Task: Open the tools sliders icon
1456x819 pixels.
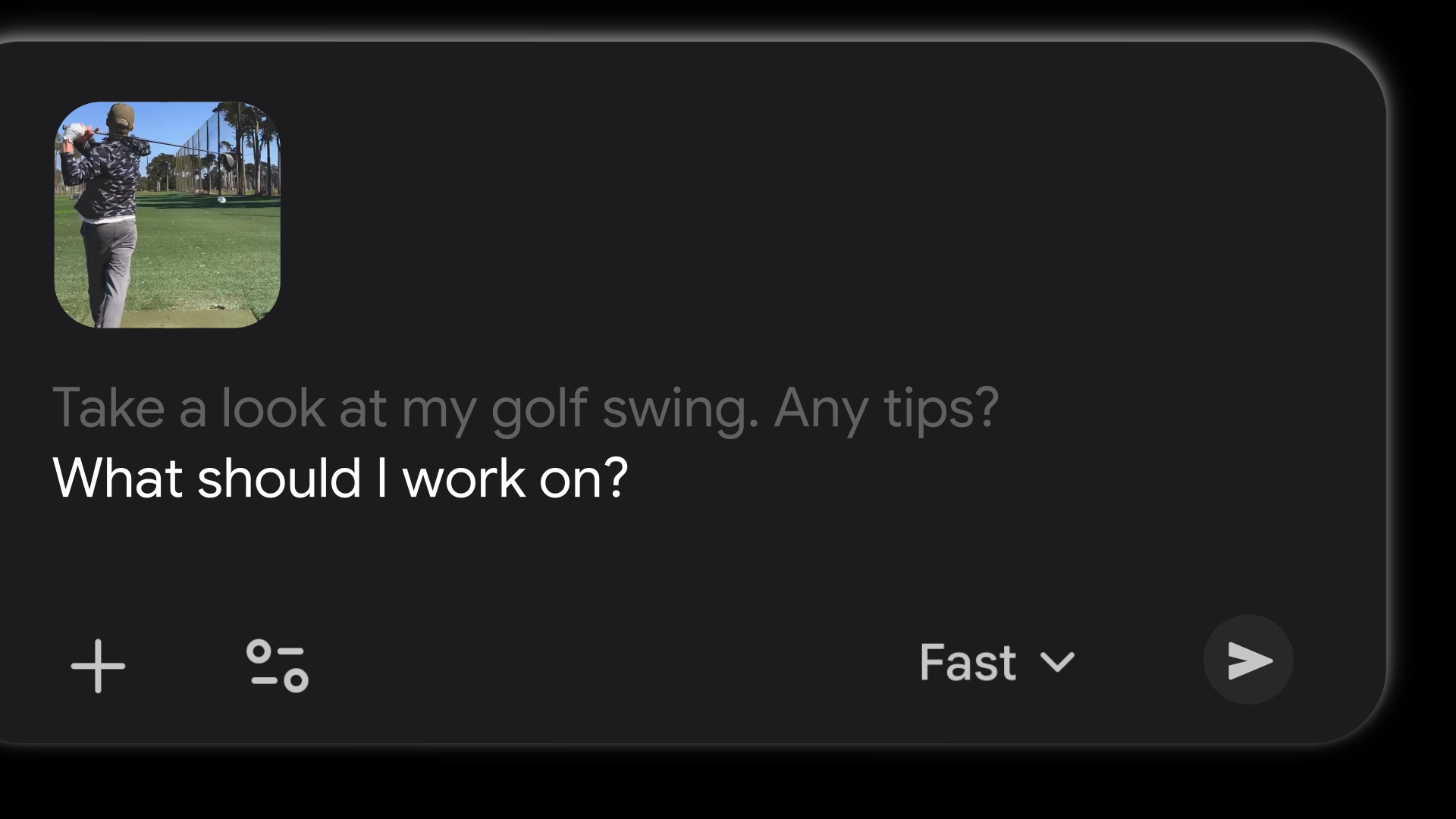Action: (278, 666)
